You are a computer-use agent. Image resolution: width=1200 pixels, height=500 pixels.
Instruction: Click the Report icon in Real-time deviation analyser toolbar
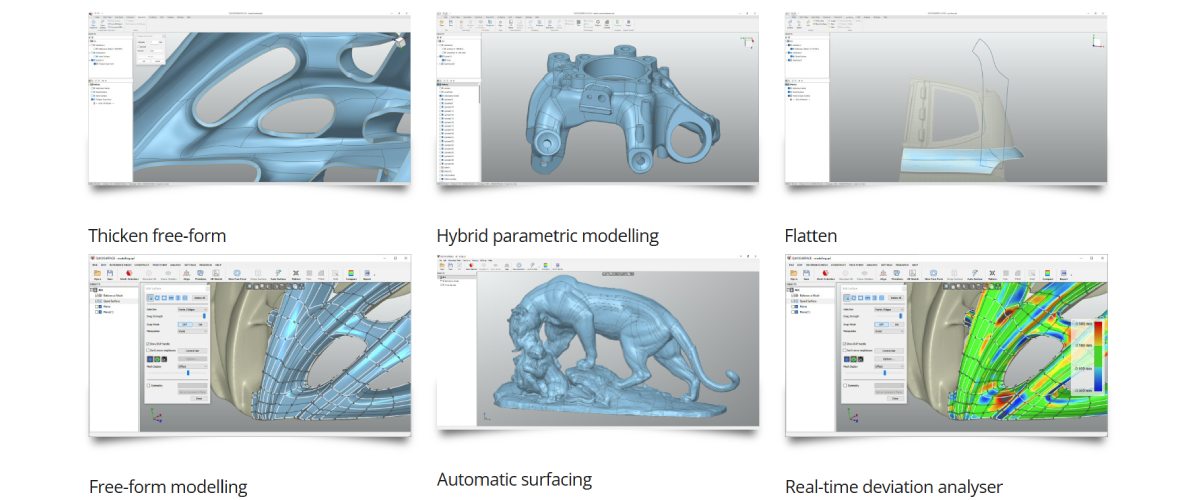(1062, 273)
